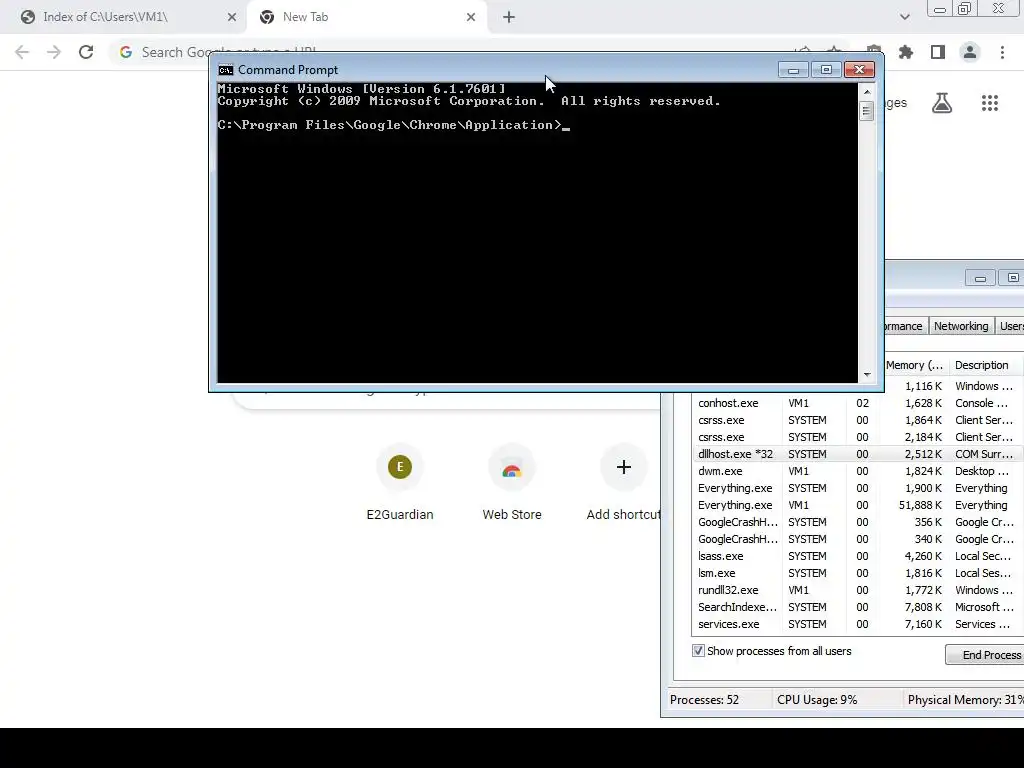The image size is (1024, 768).
Task: Switch to the Index of C:\Users\VM1 tab
Action: [x=123, y=17]
